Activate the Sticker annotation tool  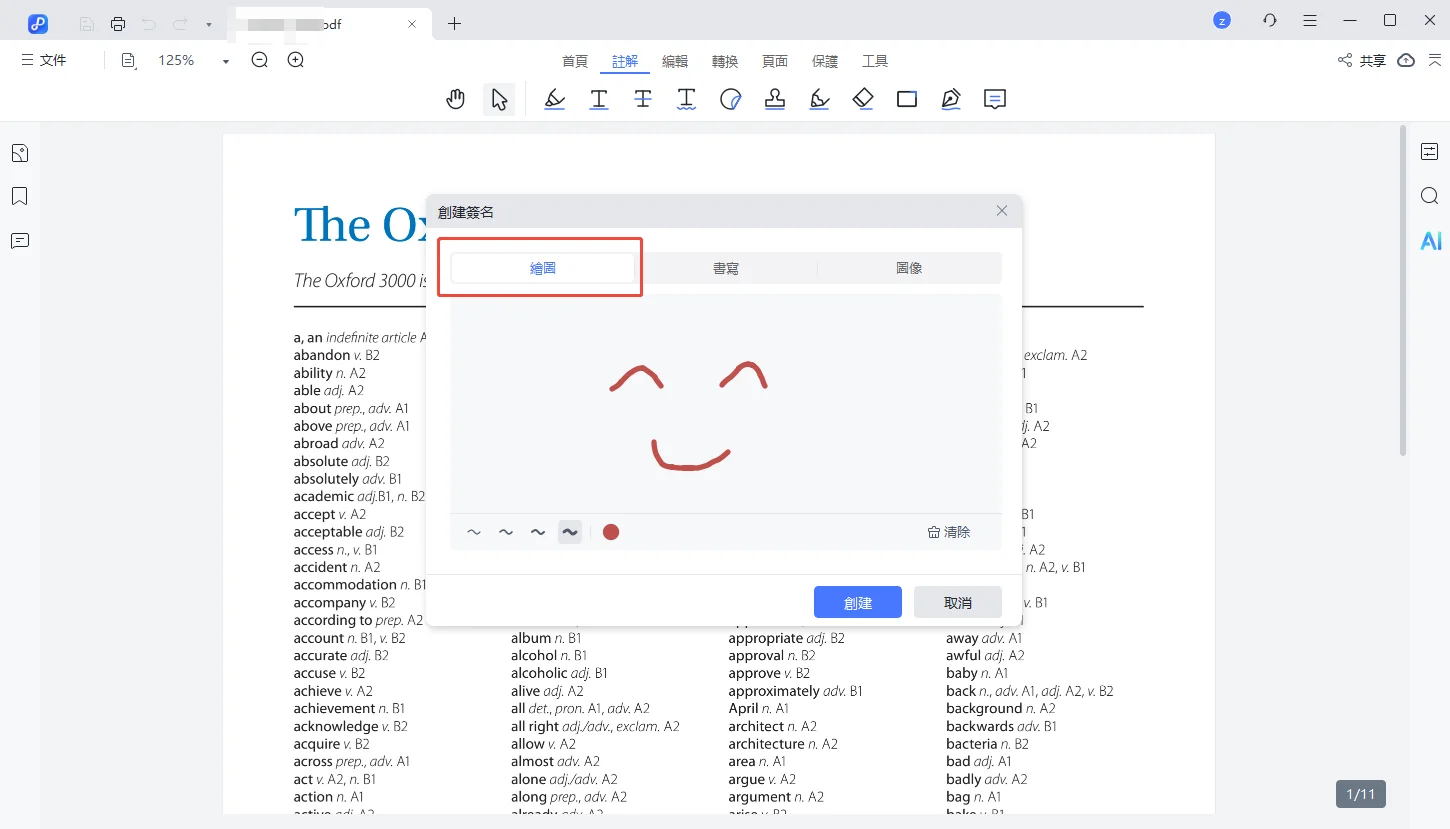pyautogui.click(x=731, y=99)
